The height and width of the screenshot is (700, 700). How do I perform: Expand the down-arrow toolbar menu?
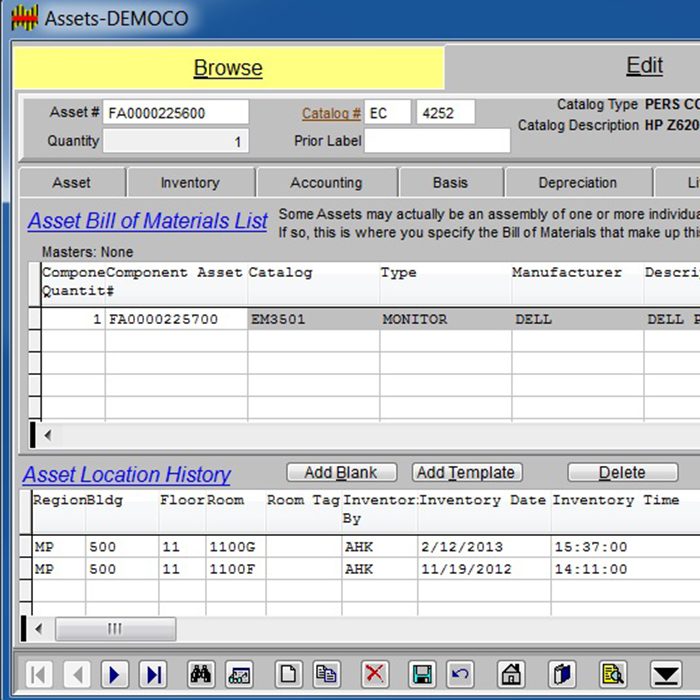click(665, 674)
